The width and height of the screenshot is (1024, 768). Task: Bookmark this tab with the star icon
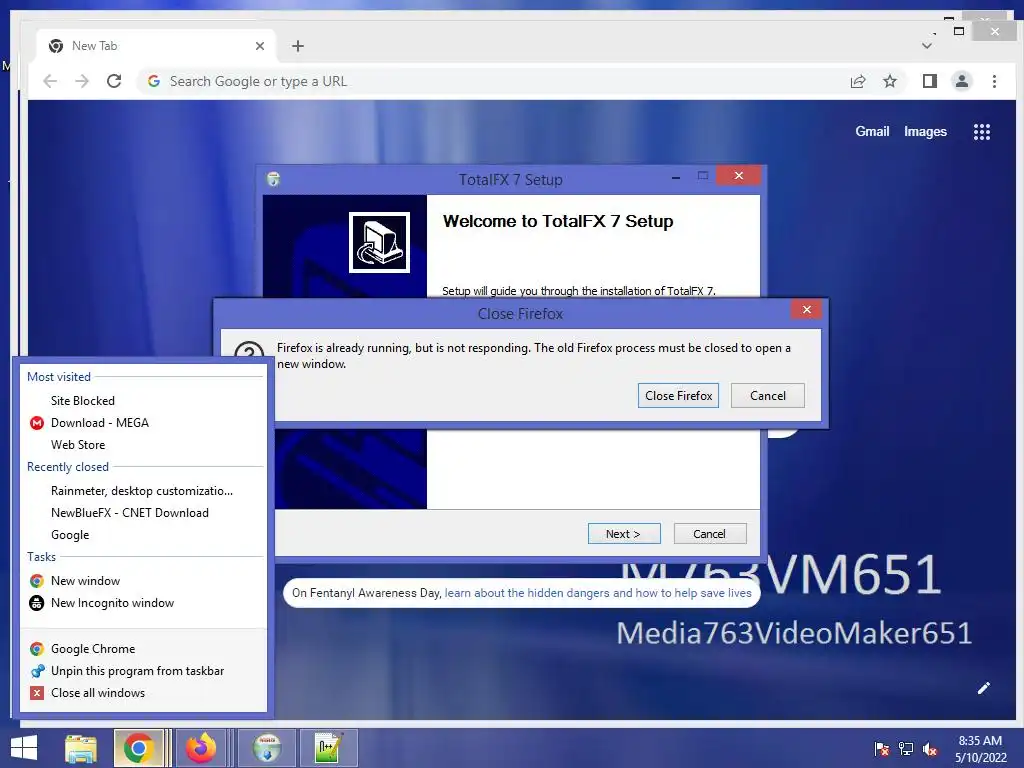point(889,81)
